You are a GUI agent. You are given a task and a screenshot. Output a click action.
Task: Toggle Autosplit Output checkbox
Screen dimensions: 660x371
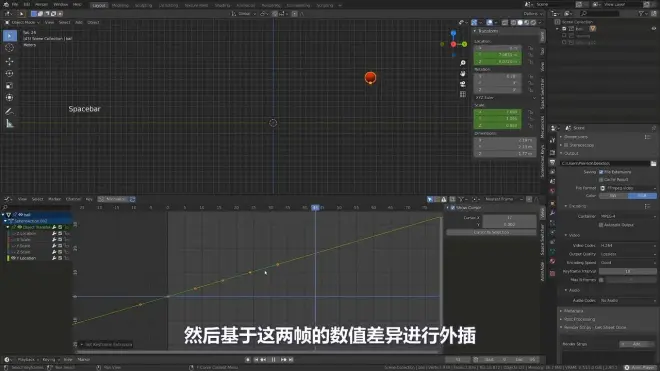pyautogui.click(x=601, y=225)
